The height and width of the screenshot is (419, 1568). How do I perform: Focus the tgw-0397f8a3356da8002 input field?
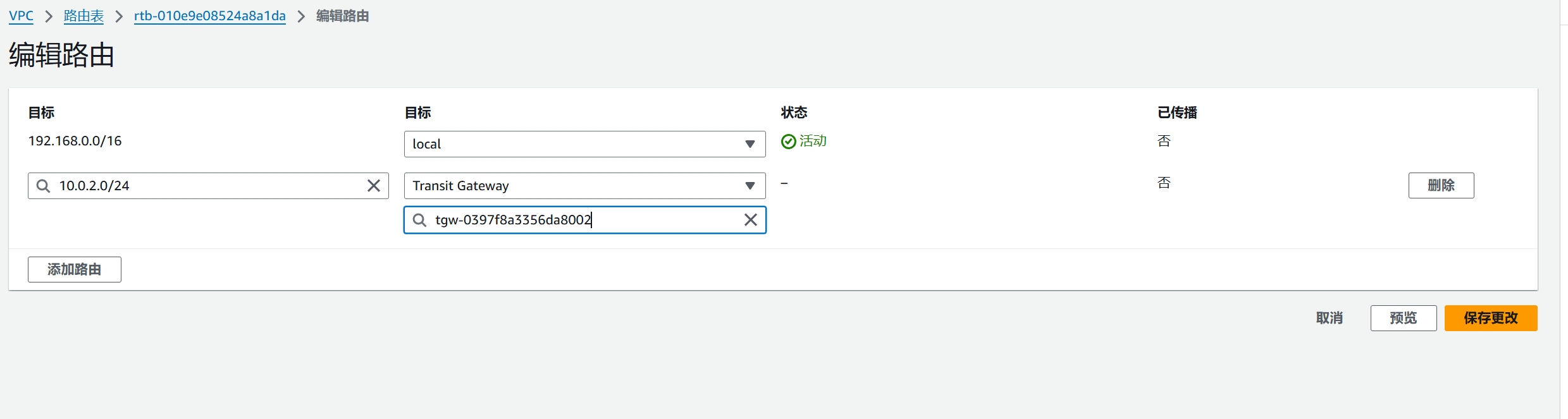click(x=584, y=220)
